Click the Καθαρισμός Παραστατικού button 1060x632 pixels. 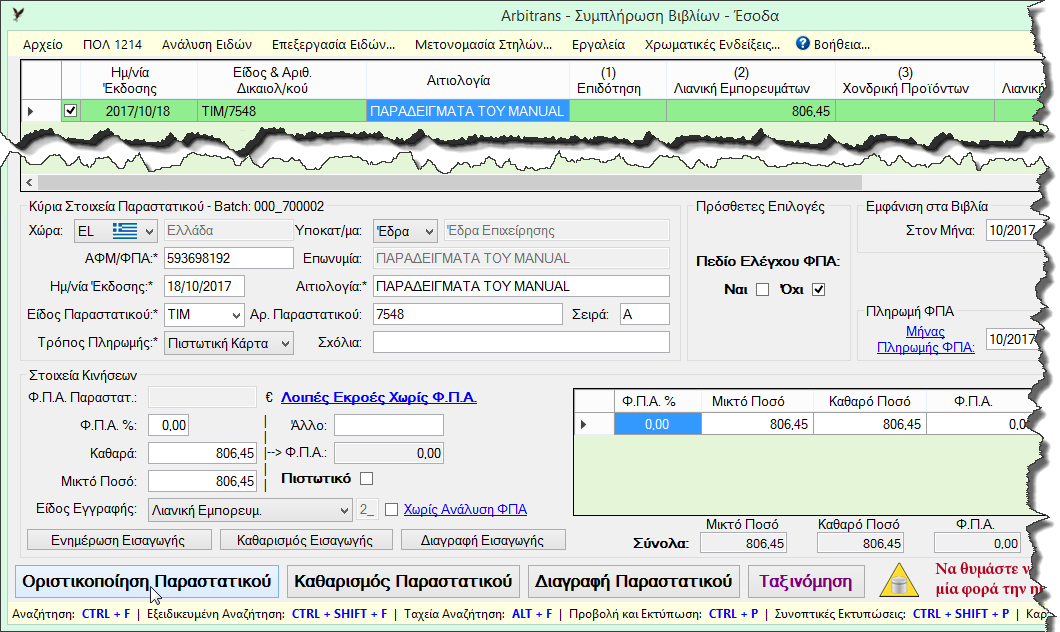point(403,581)
